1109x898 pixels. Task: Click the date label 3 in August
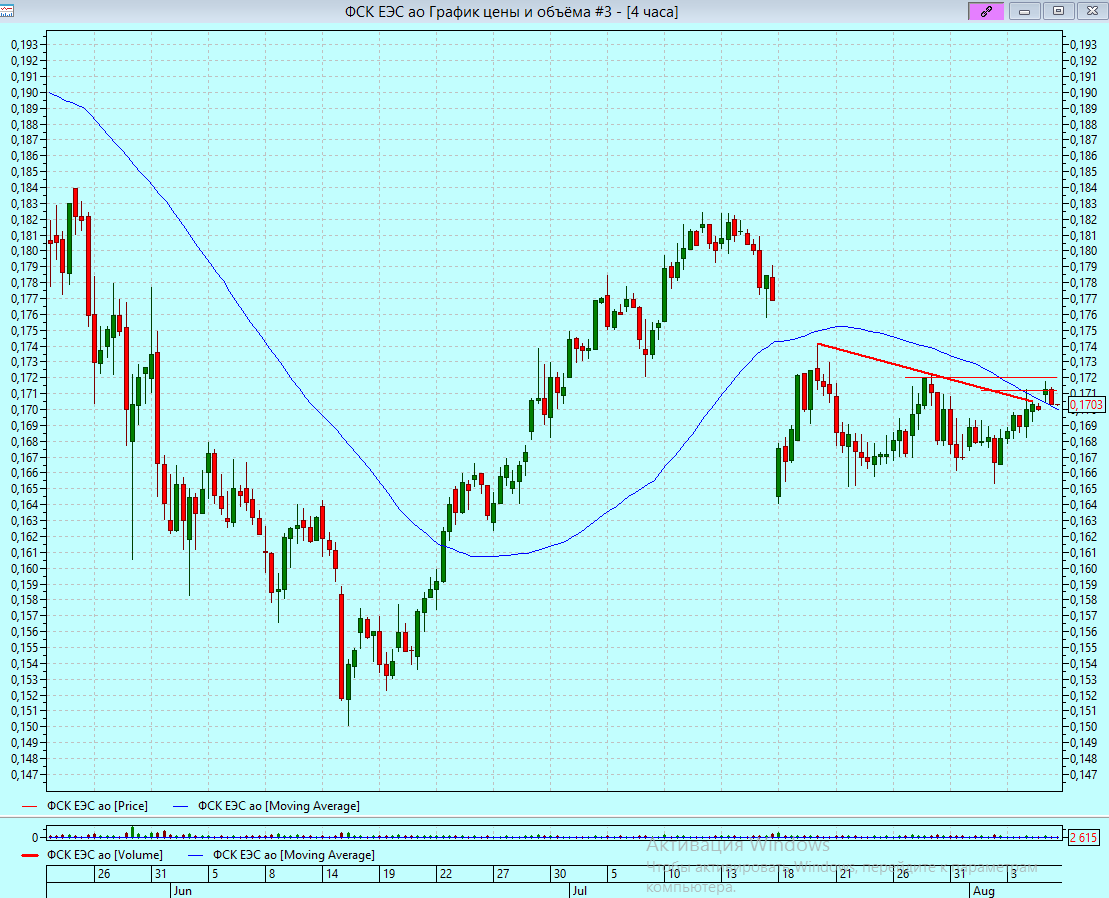1014,873
